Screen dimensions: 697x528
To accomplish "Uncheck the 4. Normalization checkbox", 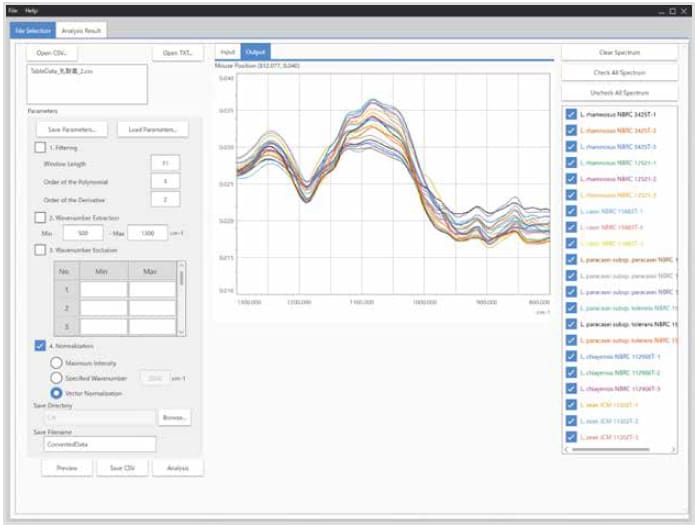I will click(40, 345).
